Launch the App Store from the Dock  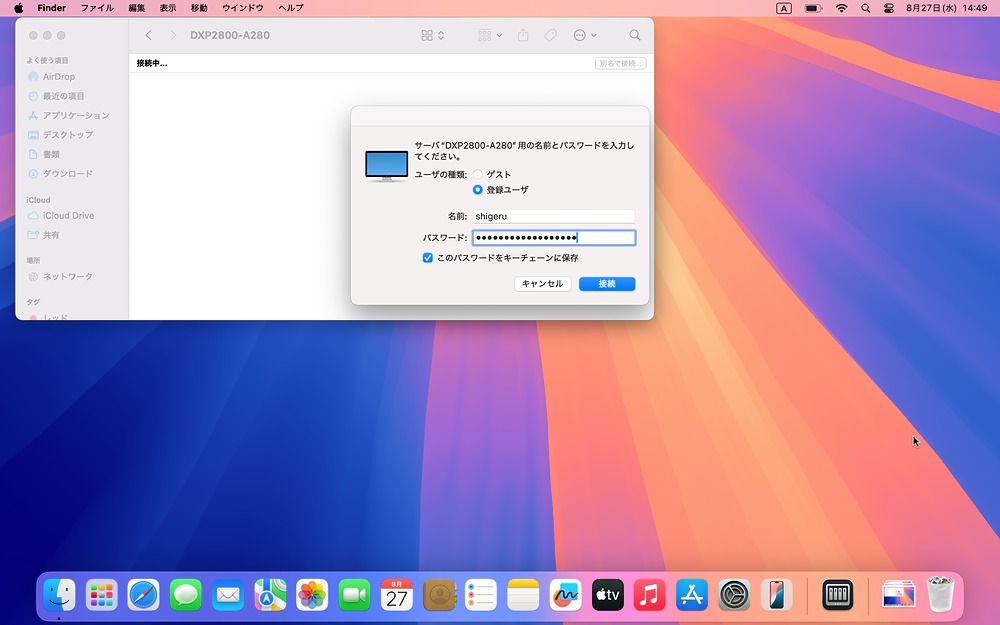[692, 595]
